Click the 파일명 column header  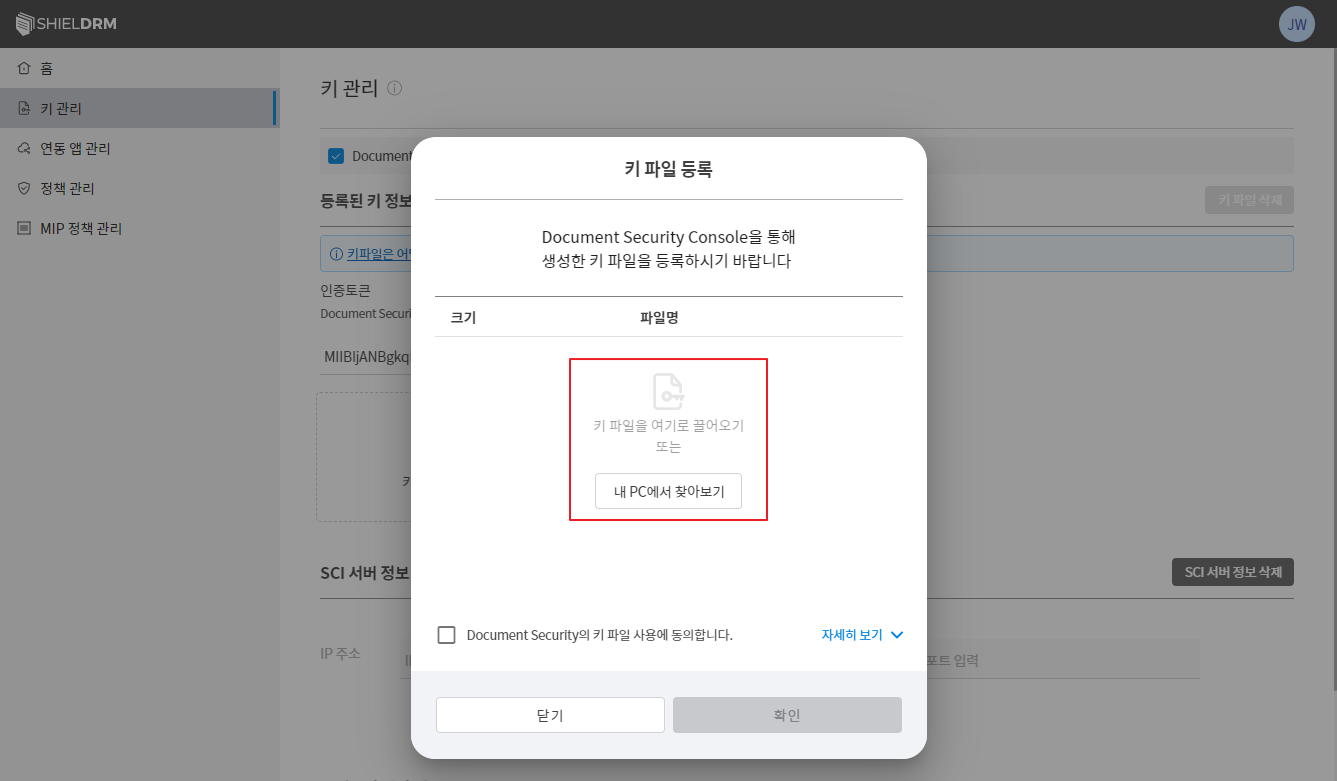(659, 318)
